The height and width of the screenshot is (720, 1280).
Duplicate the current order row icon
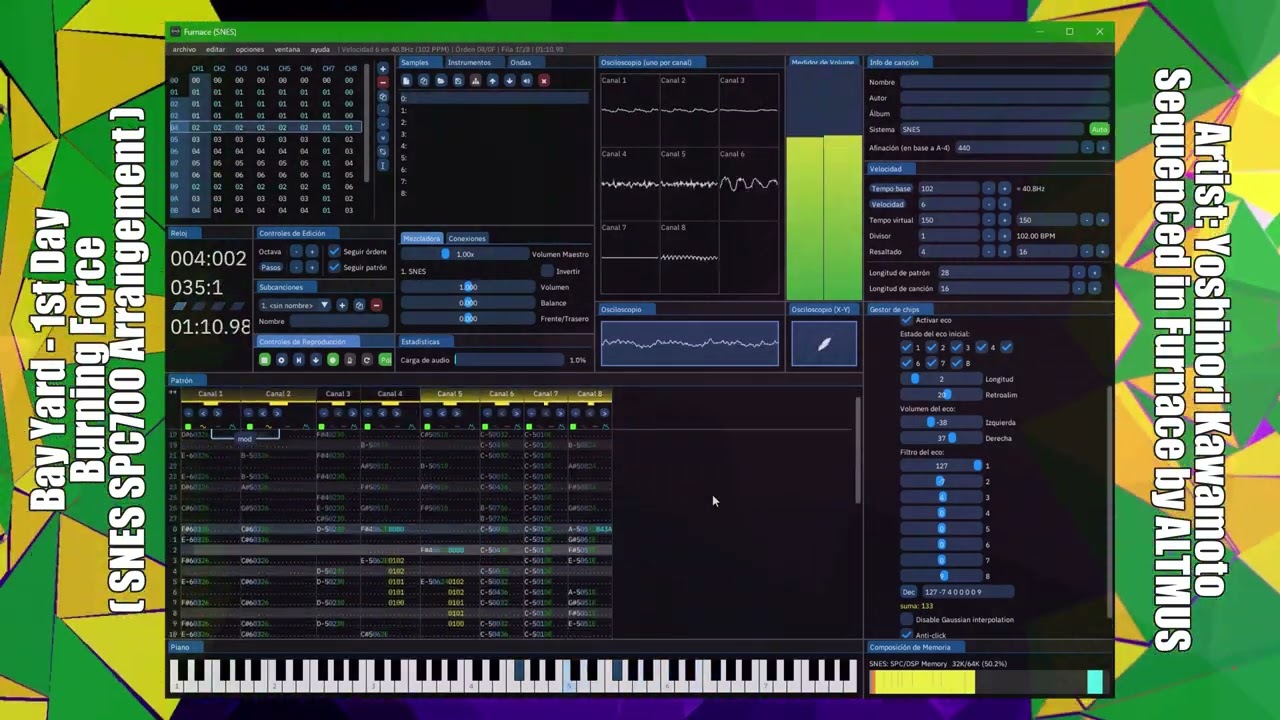pos(383,97)
